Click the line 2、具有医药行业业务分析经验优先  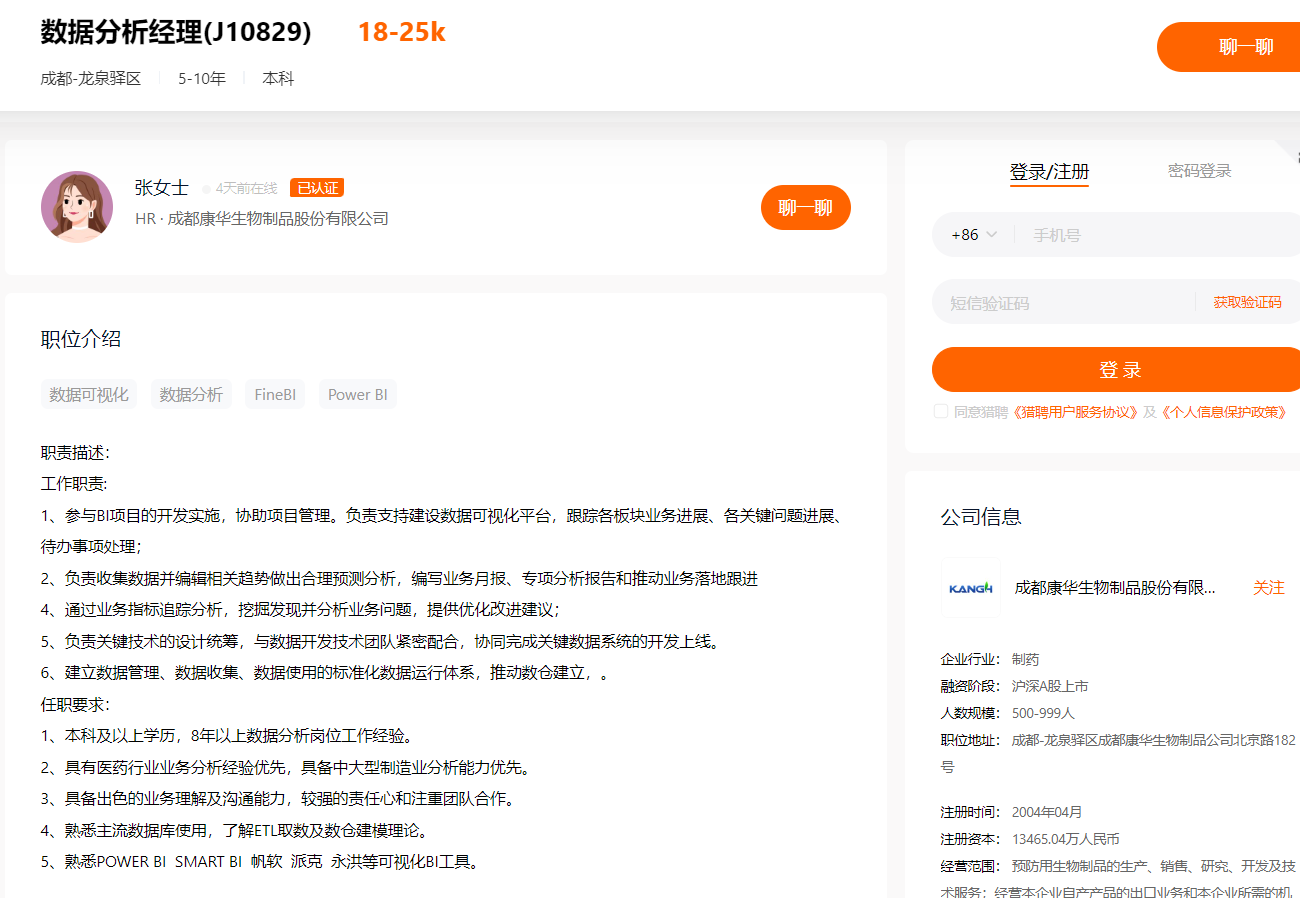coord(285,767)
